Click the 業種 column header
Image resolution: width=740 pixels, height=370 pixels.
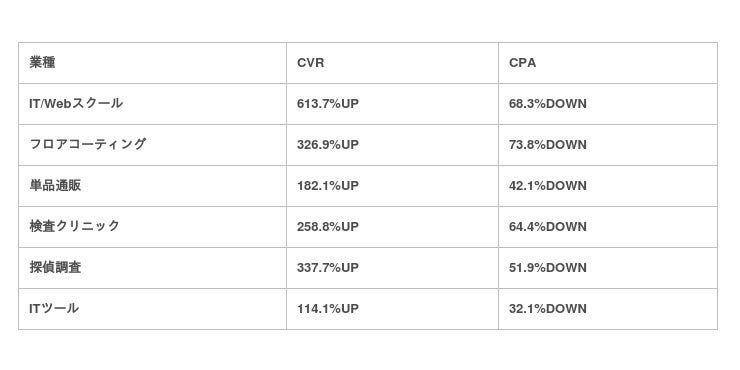pos(42,63)
